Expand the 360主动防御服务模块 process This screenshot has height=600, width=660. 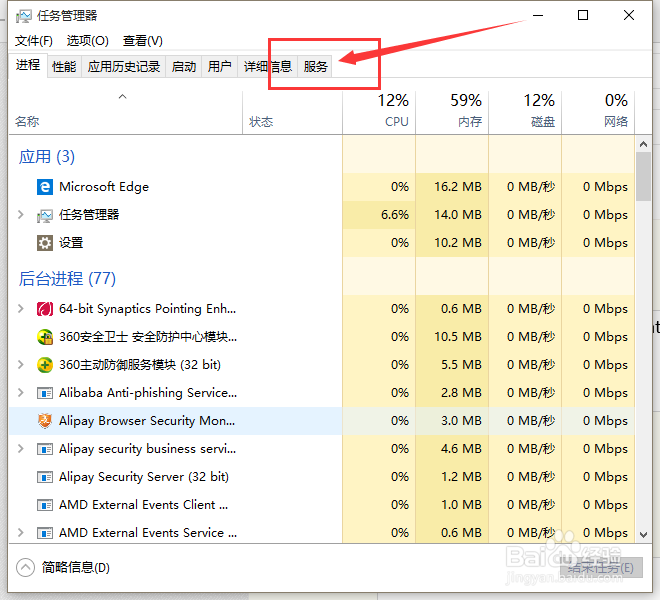pyautogui.click(x=20, y=365)
